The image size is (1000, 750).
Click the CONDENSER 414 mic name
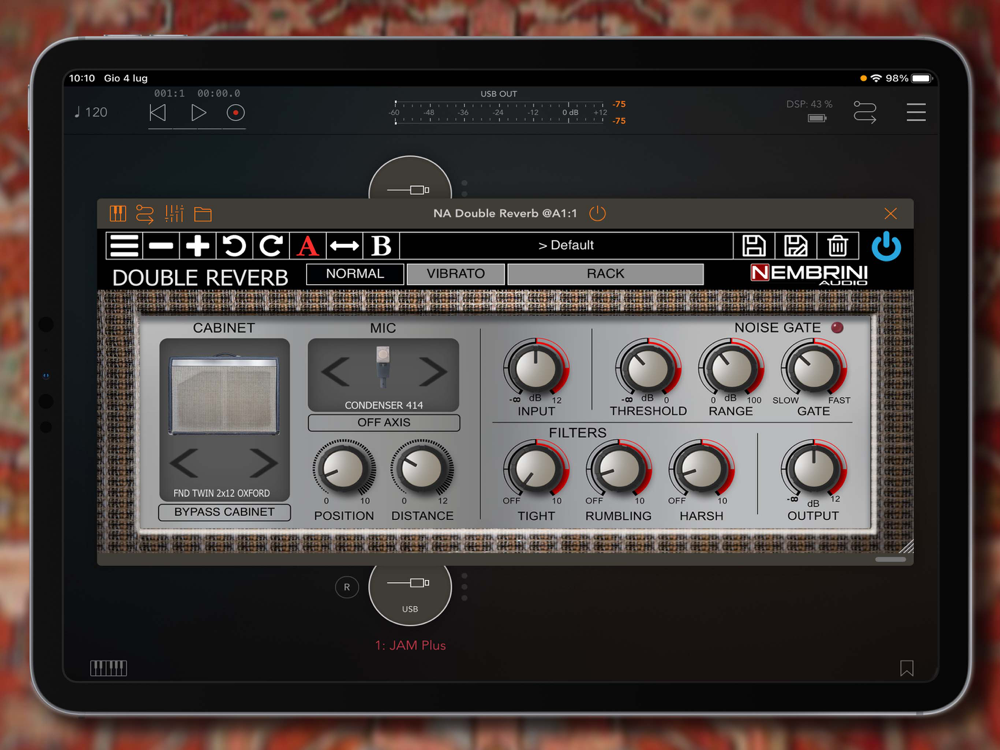[383, 405]
